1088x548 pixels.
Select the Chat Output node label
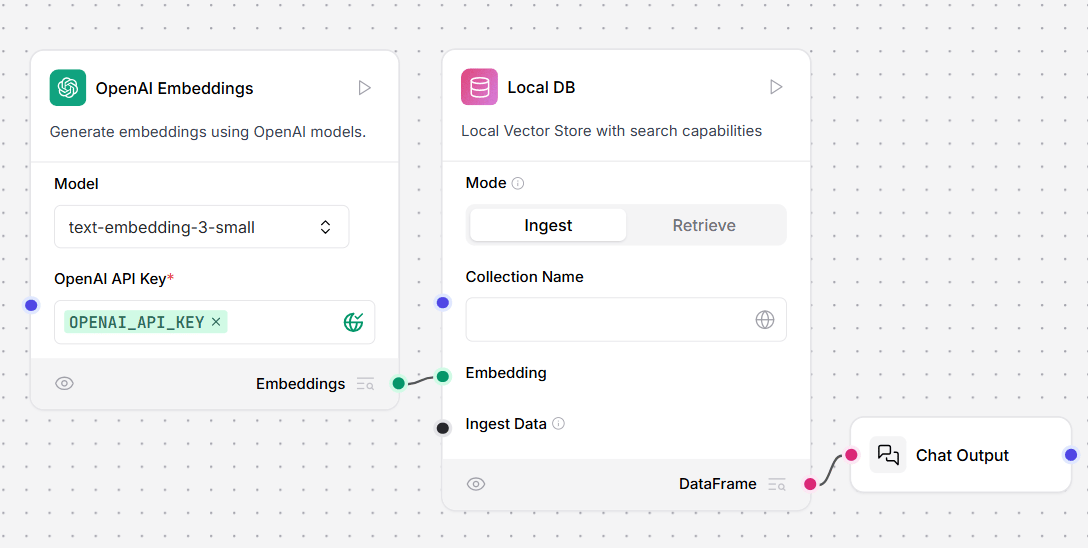962,455
